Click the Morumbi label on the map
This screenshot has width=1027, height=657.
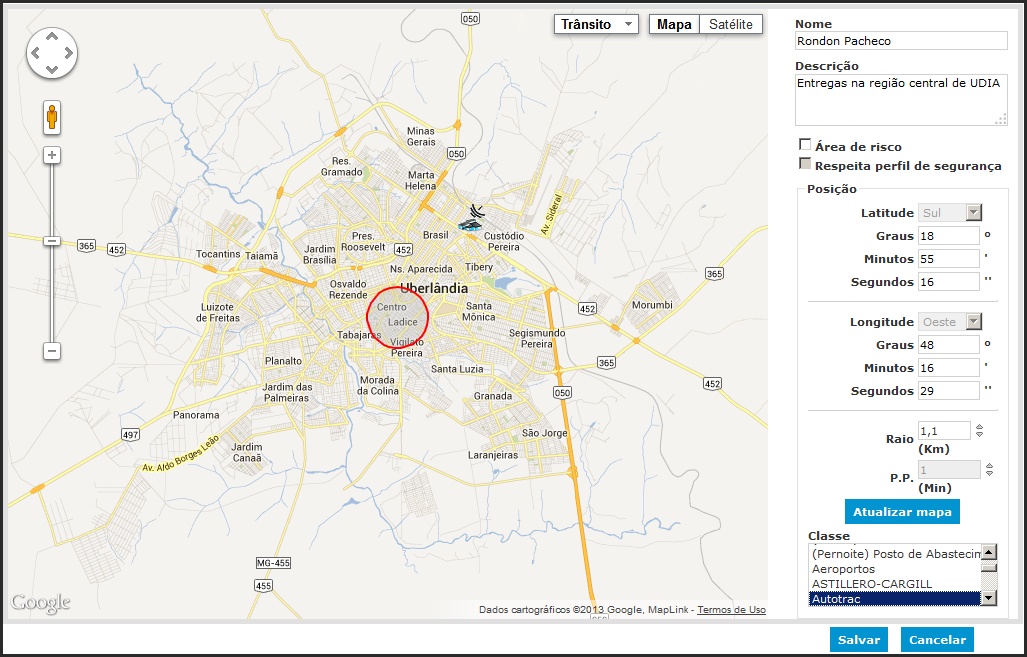click(x=652, y=305)
